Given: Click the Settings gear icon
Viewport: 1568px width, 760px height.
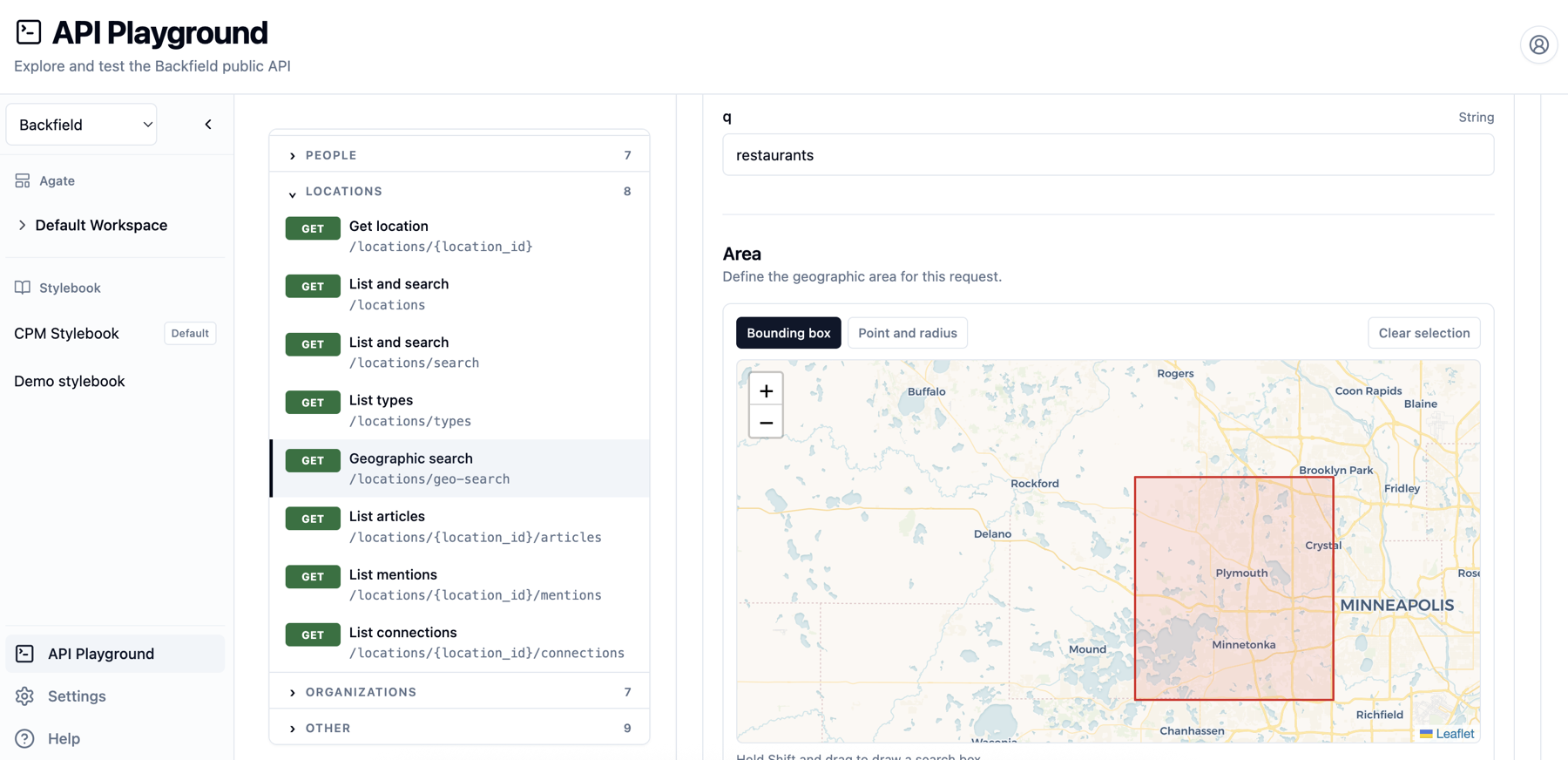Looking at the screenshot, I should tap(24, 696).
